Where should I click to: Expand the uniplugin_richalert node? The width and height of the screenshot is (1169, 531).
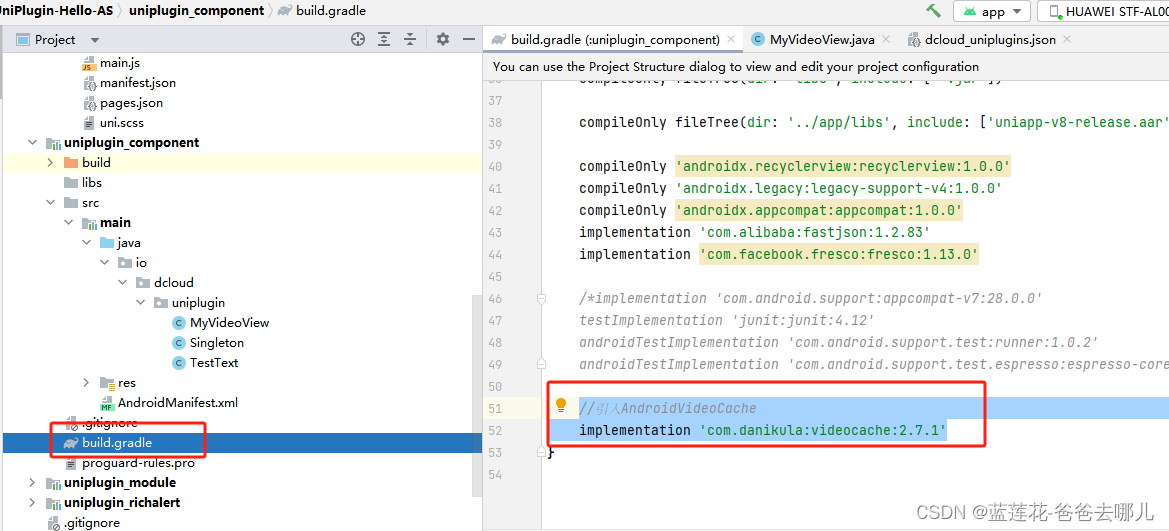point(32,503)
